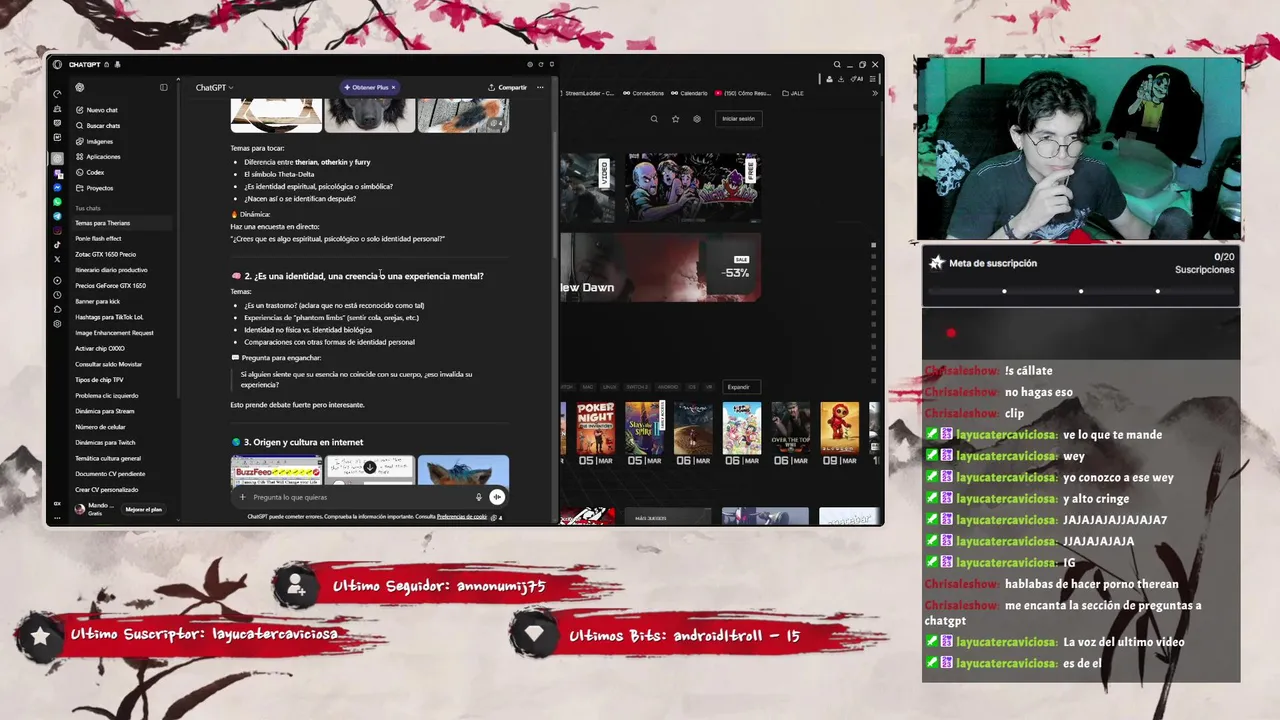Click the microphone dictation icon
This screenshot has height=720, width=1280.
pyautogui.click(x=478, y=497)
